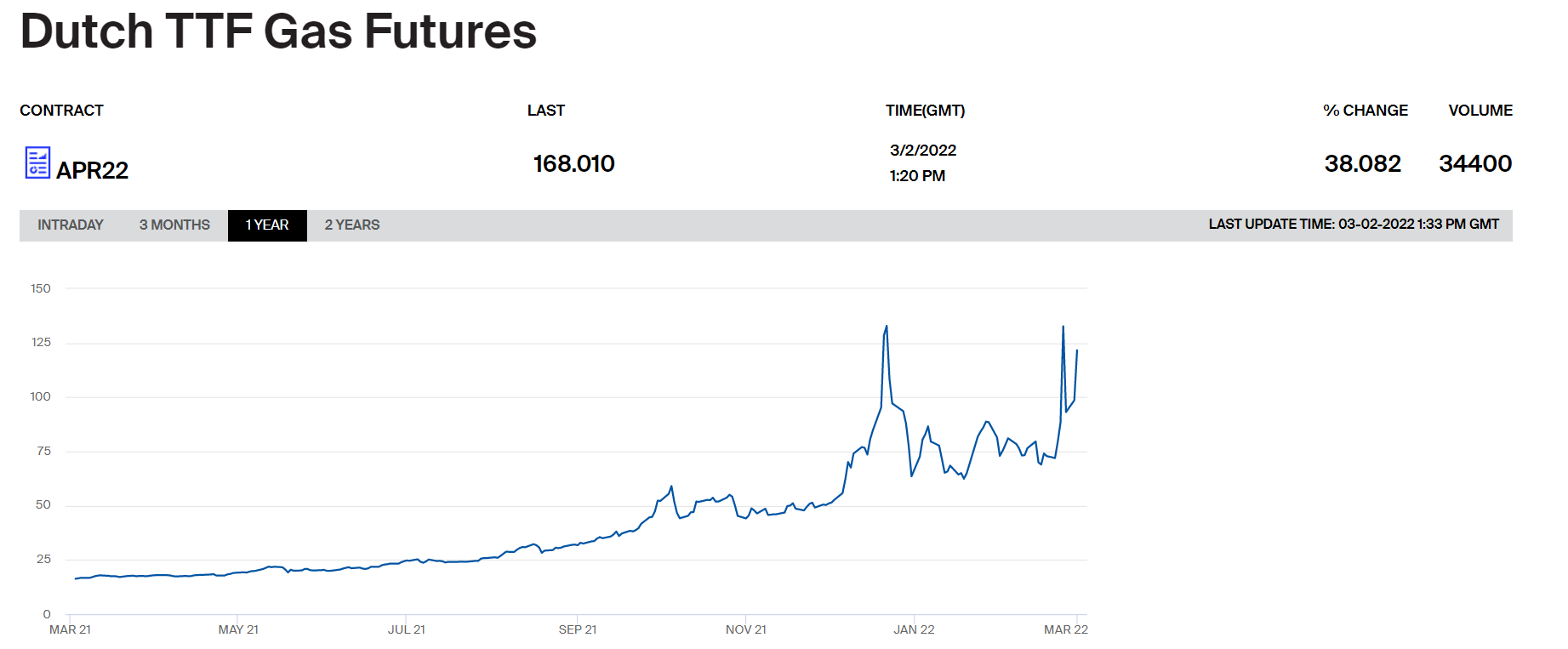Click the 34400 volume figure

pyautogui.click(x=1475, y=164)
